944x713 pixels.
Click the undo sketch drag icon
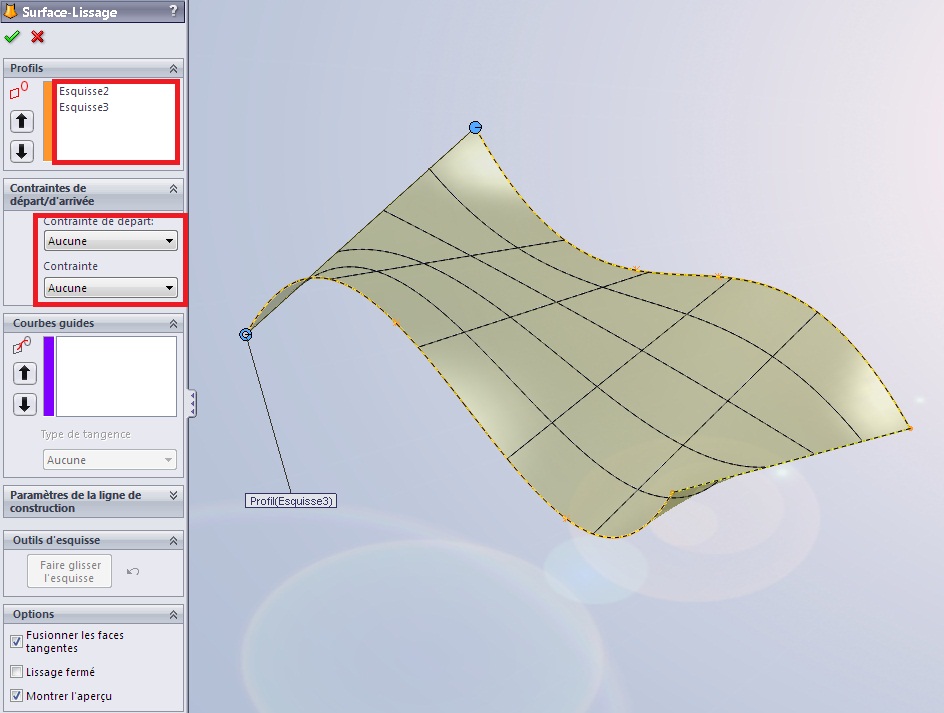click(133, 572)
